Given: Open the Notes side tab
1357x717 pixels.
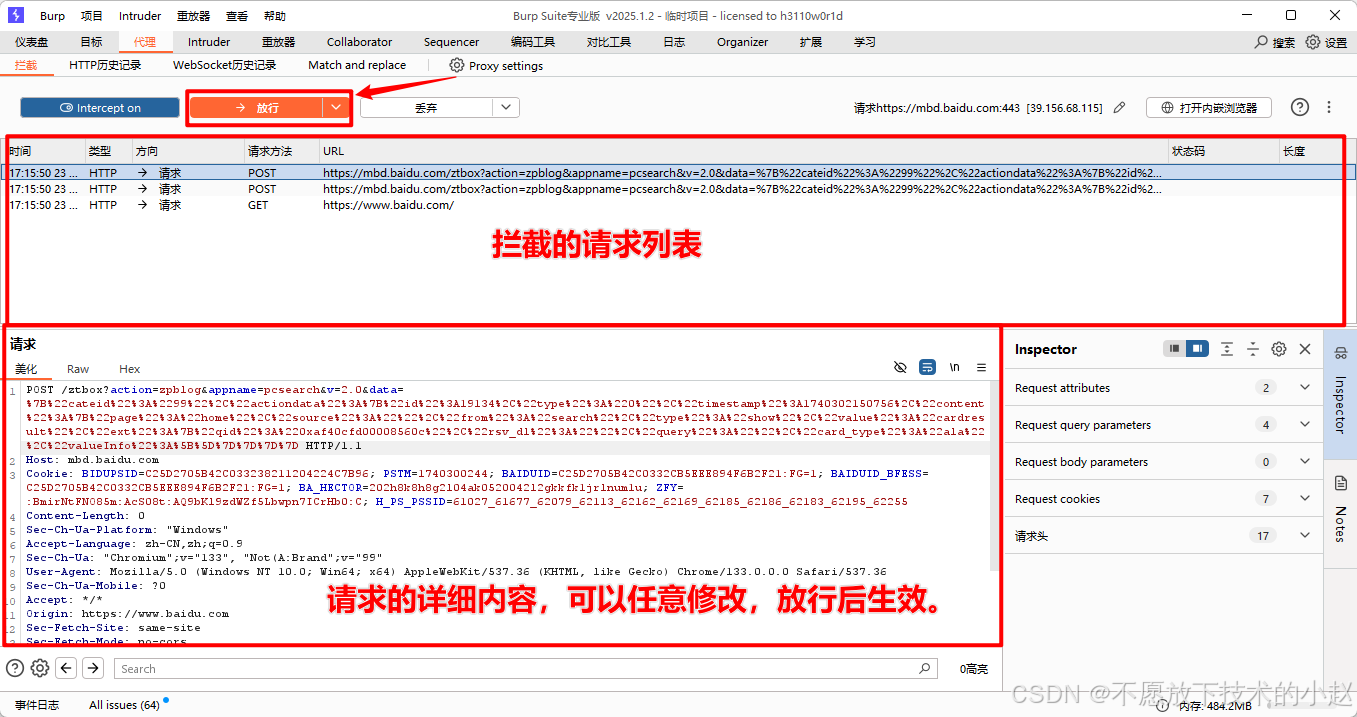Looking at the screenshot, I should (x=1340, y=510).
